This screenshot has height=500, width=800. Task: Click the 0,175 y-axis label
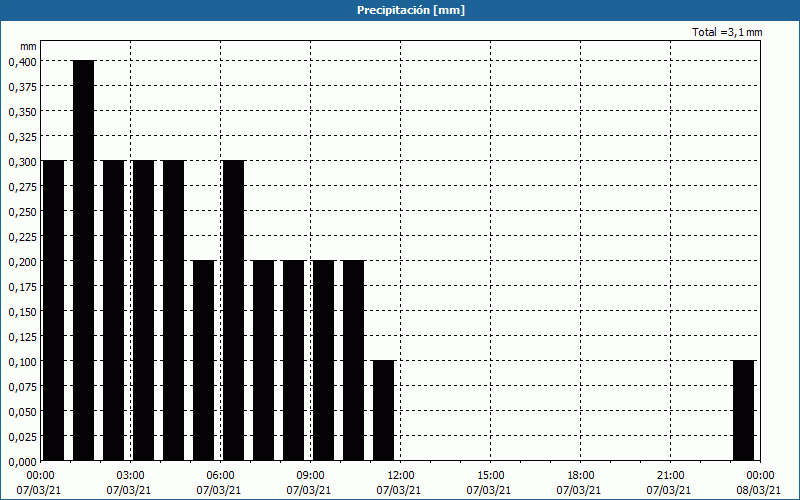click(x=22, y=287)
